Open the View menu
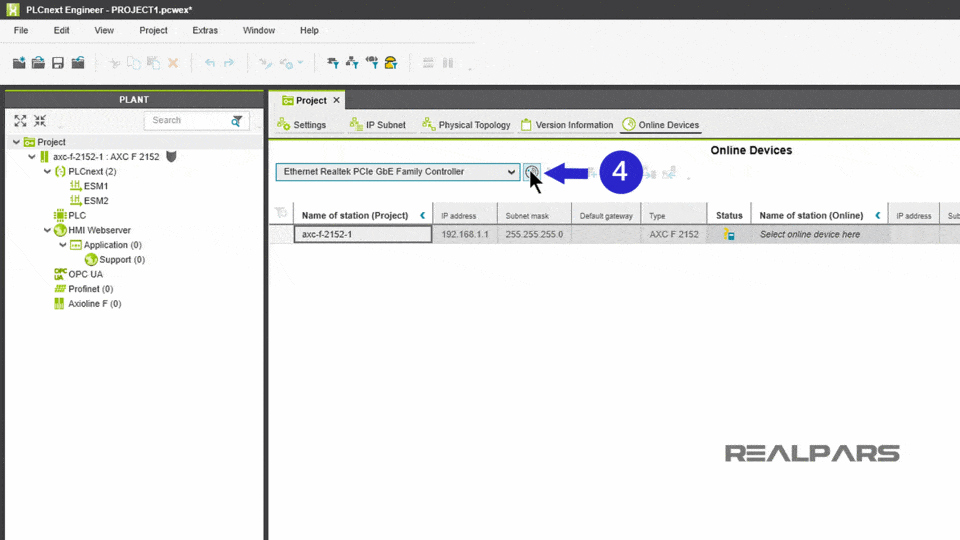Image resolution: width=960 pixels, height=540 pixels. point(104,30)
